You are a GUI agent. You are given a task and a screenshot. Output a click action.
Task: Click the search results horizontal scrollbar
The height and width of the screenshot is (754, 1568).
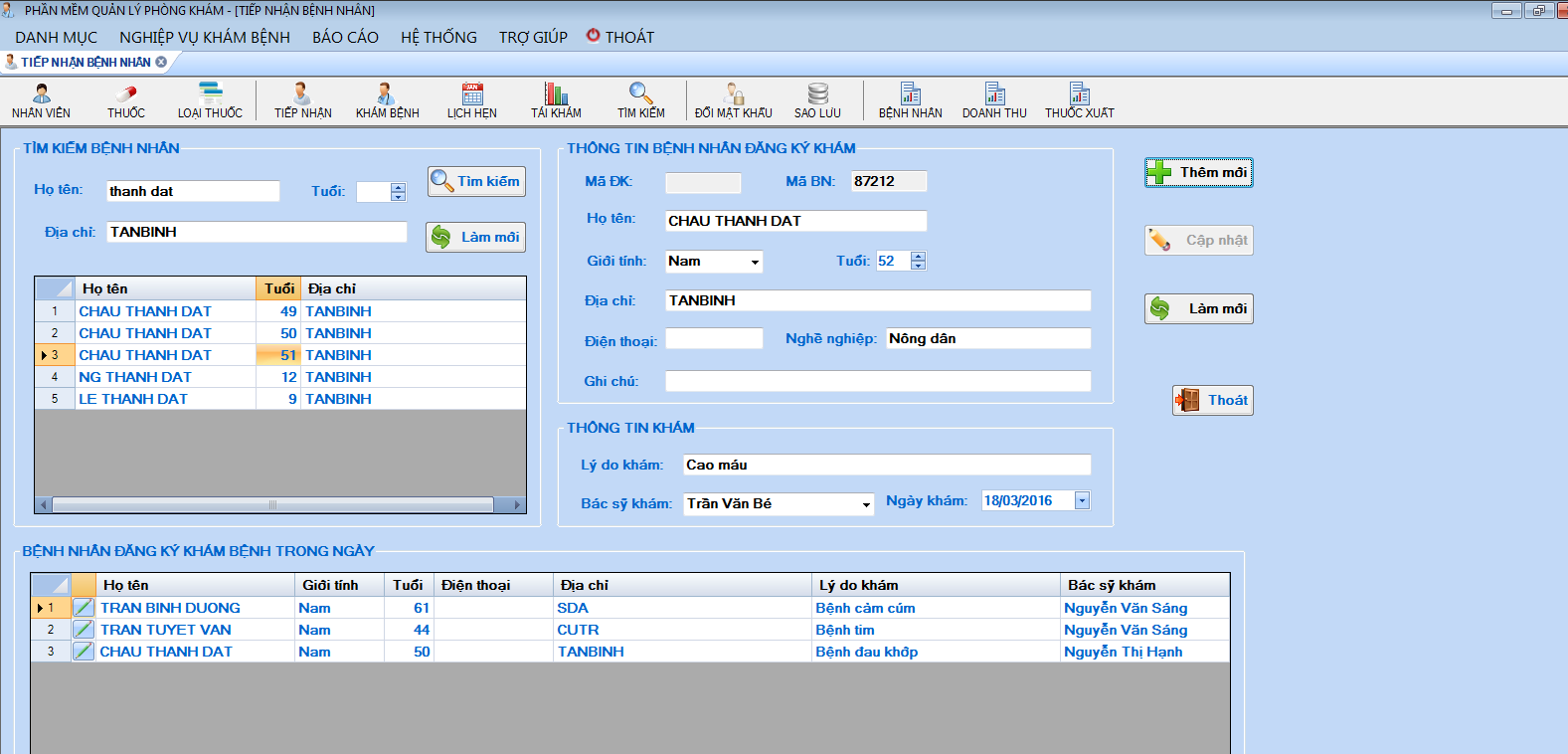tap(272, 505)
